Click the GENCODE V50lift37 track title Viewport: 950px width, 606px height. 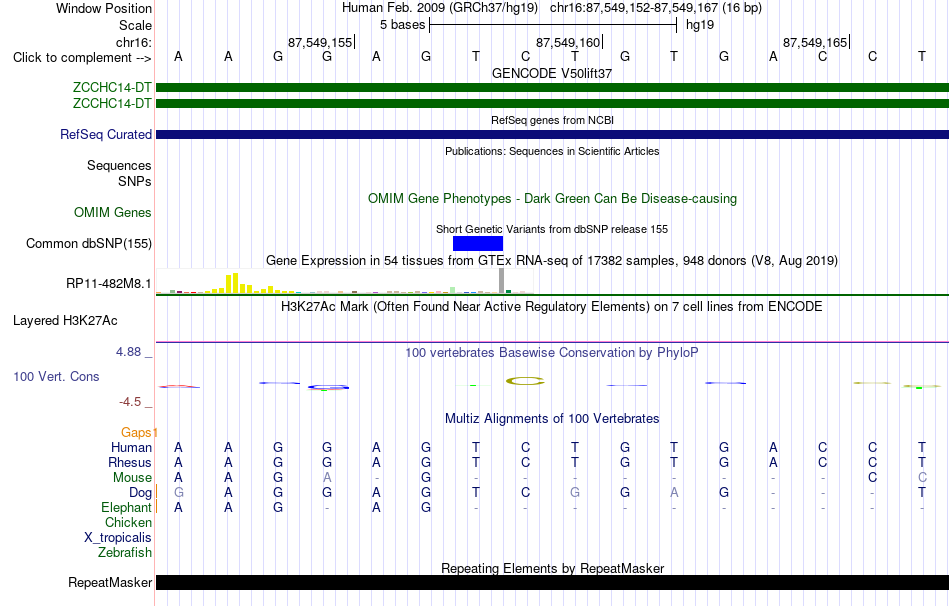[x=552, y=73]
